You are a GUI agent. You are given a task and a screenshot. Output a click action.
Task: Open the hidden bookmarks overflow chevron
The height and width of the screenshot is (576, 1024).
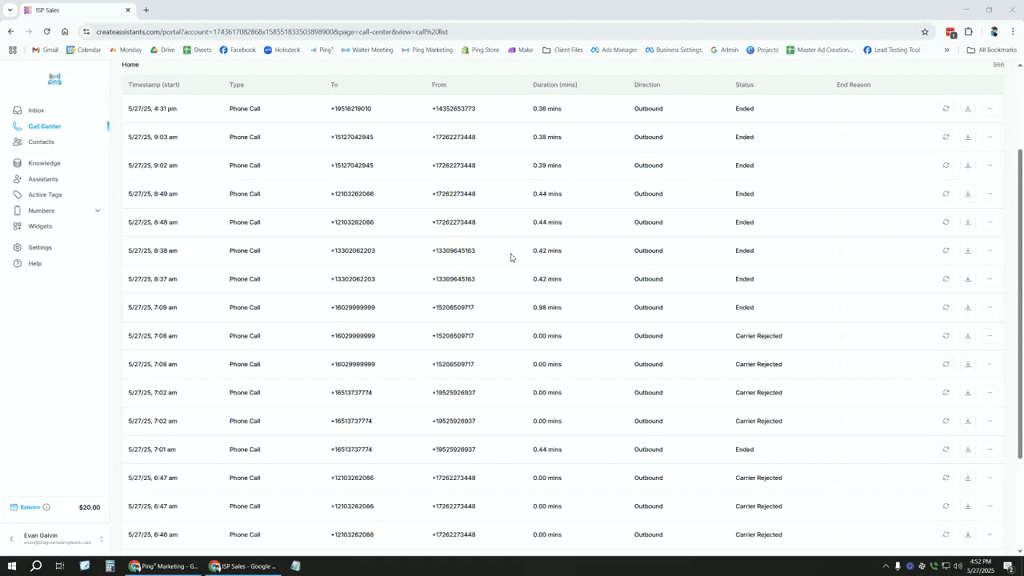pyautogui.click(x=945, y=49)
